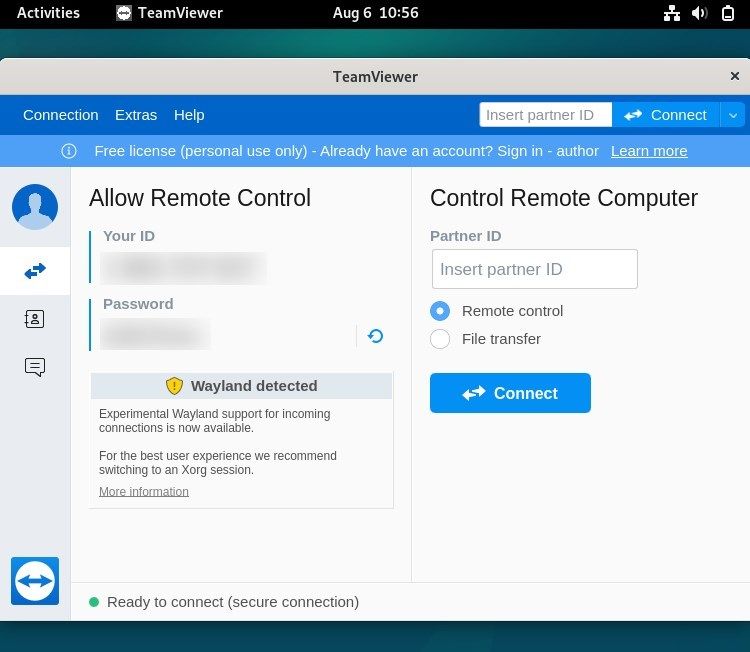750x652 pixels.
Task: Select the File transfer radio option
Action: (440, 339)
